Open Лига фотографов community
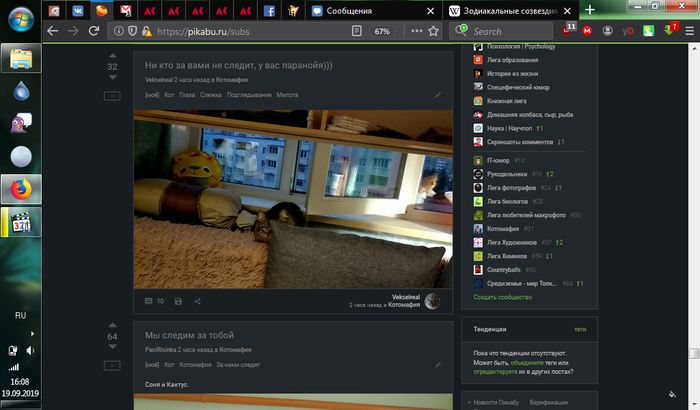This screenshot has width=700, height=410. [511, 188]
